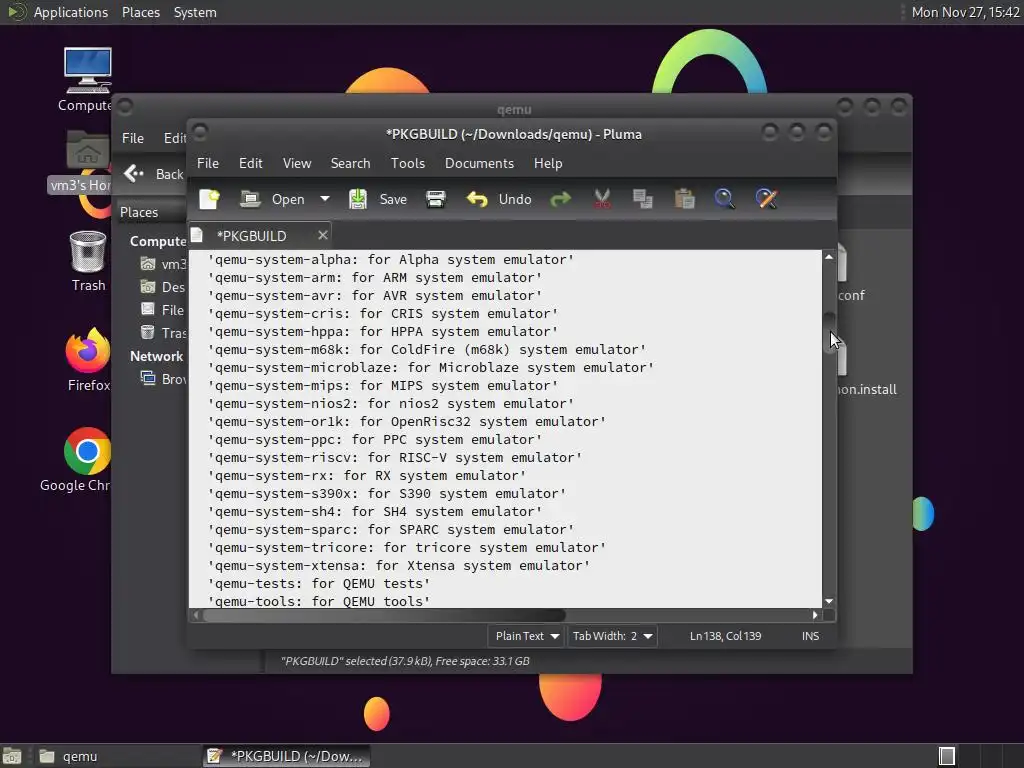Open the Trash desktop icon
1024x768 pixels.
click(x=88, y=261)
